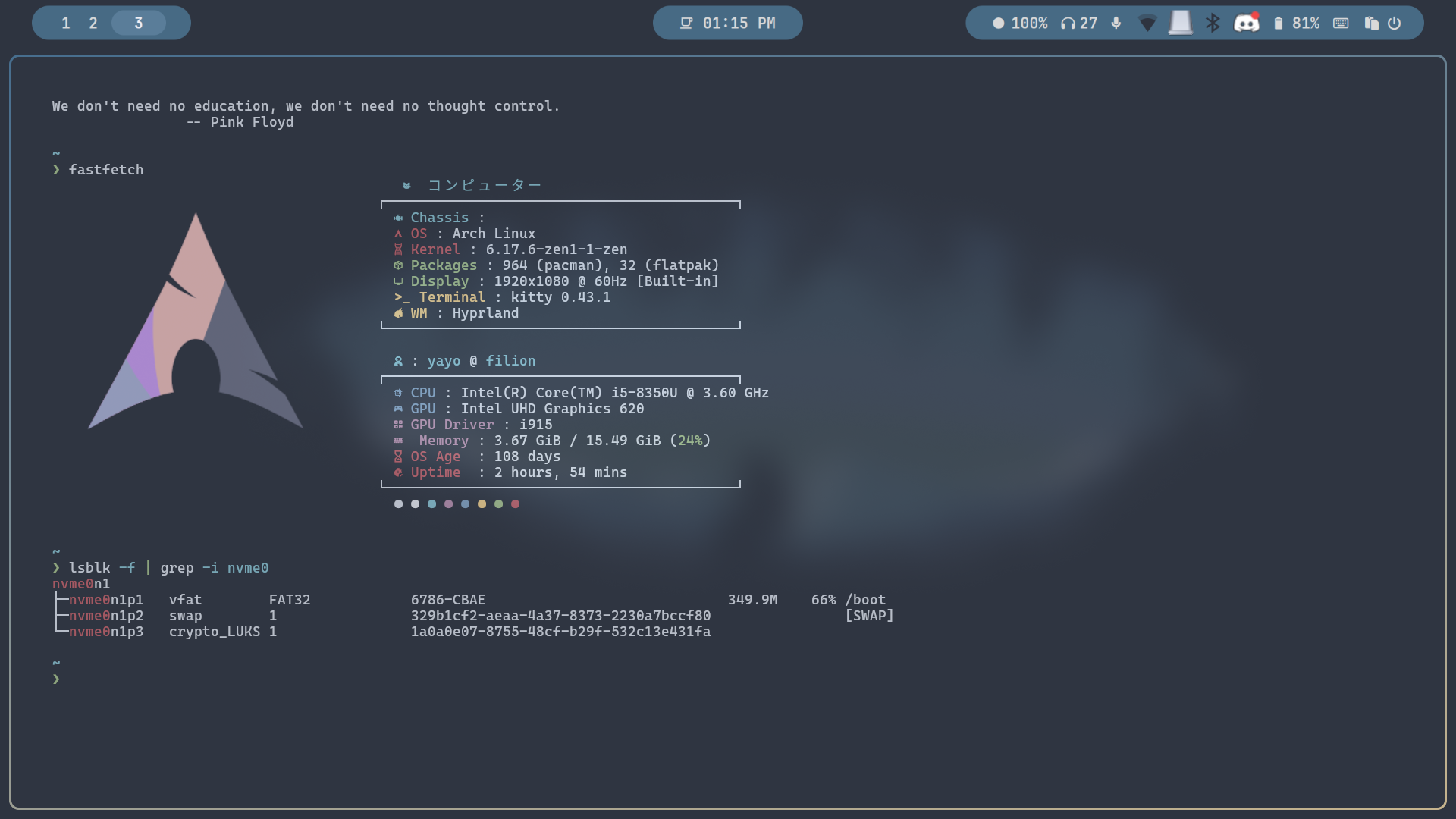Click the removable drive tray icon
This screenshot has height=819, width=1456.
1180,24
